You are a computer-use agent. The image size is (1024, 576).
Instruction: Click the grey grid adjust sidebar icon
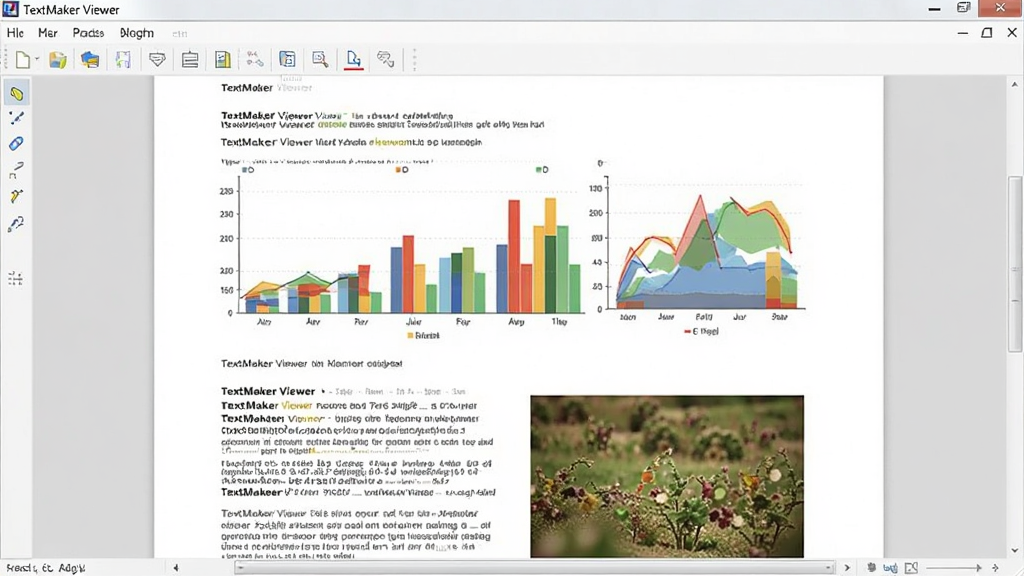tap(16, 279)
